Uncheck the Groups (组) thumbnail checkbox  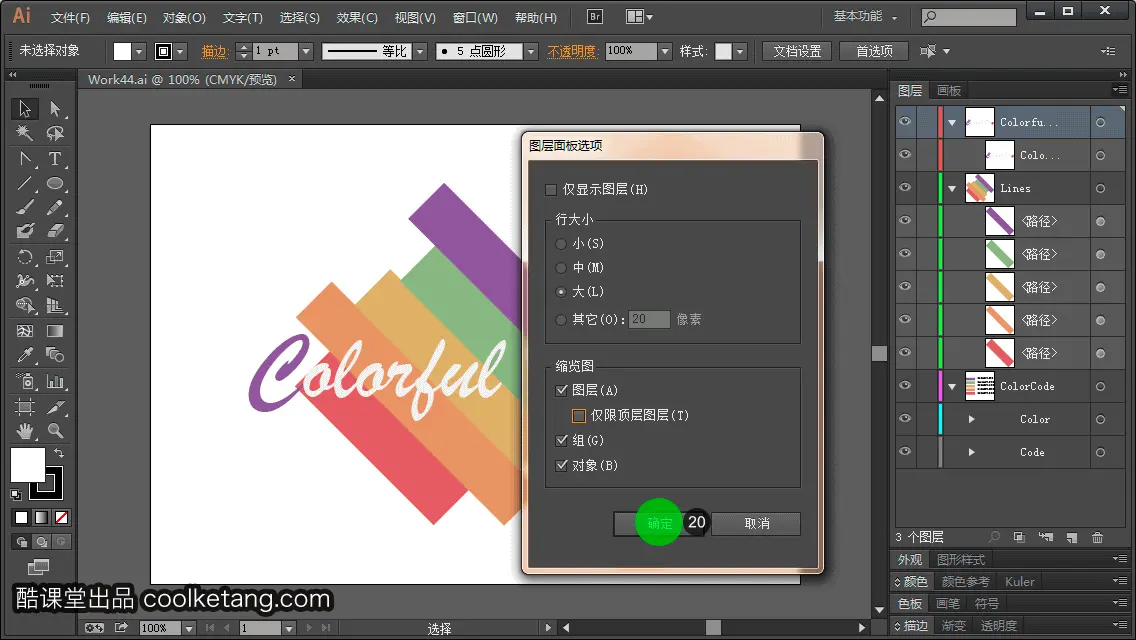point(561,440)
